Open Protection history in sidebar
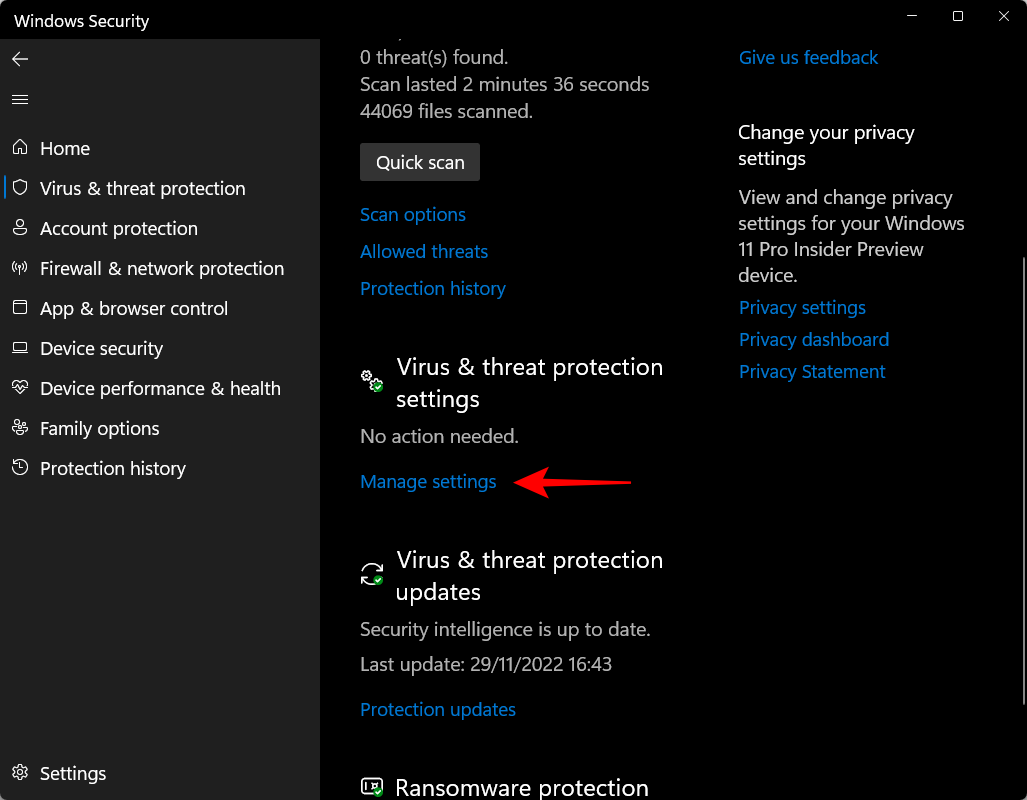The image size is (1027, 800). pyautogui.click(x=112, y=468)
